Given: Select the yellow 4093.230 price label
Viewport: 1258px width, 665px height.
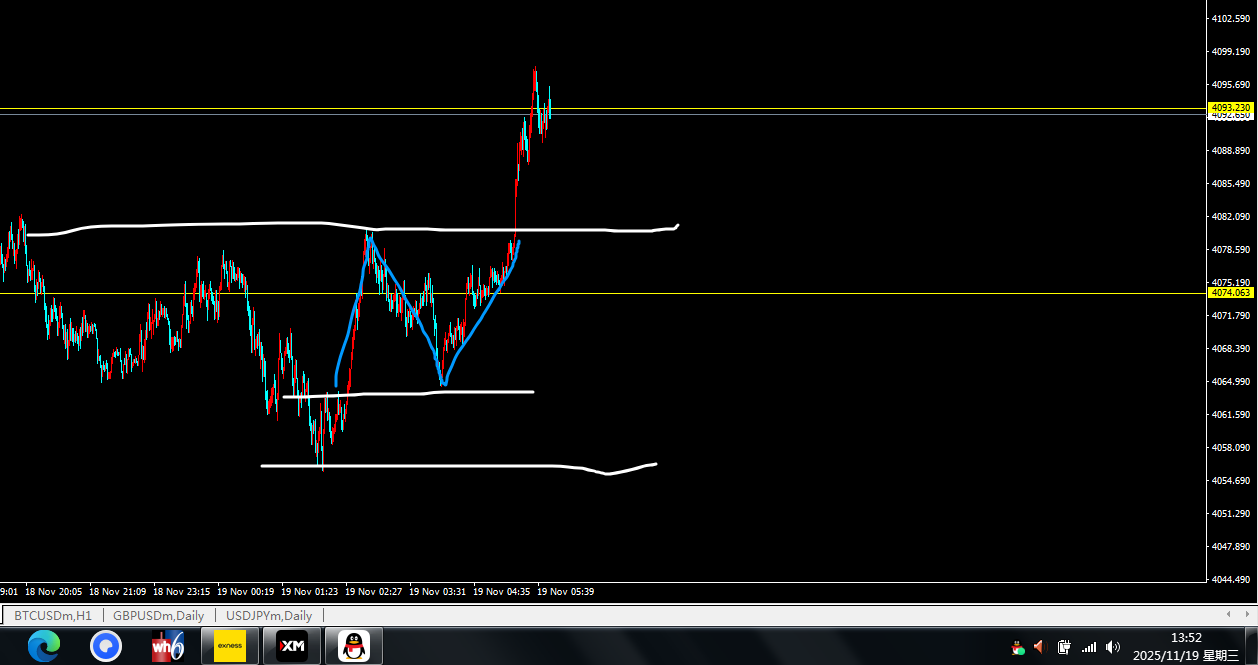Looking at the screenshot, I should tap(1230, 107).
